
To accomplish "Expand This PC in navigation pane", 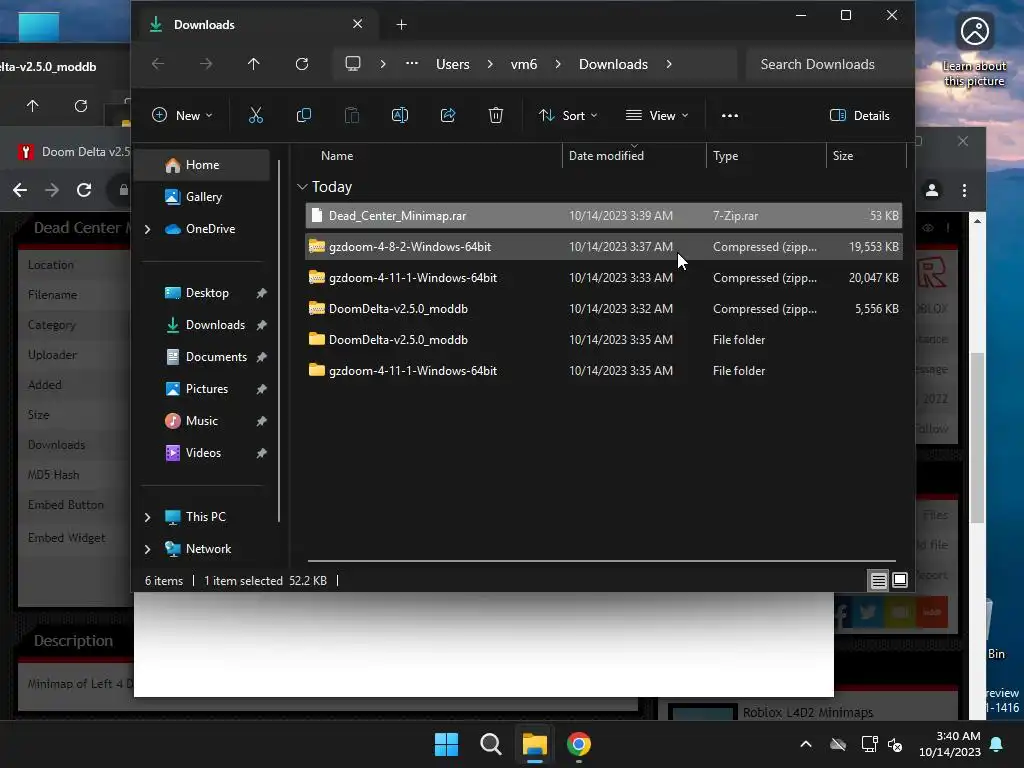I will coord(148,517).
